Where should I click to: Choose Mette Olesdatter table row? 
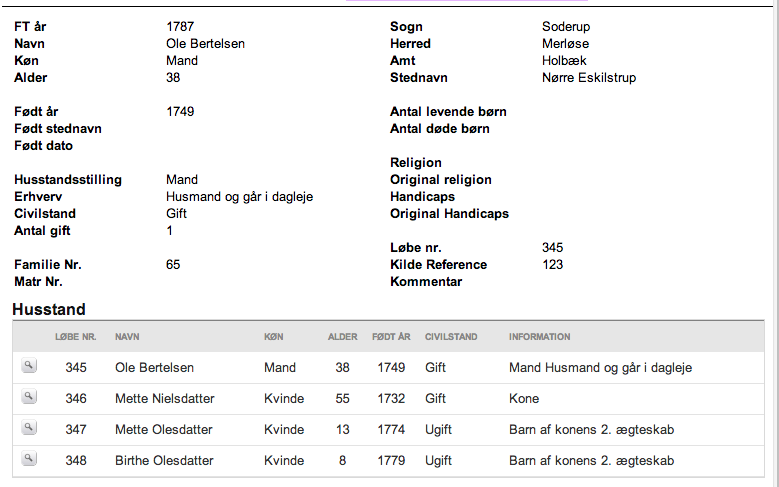[x=389, y=430]
